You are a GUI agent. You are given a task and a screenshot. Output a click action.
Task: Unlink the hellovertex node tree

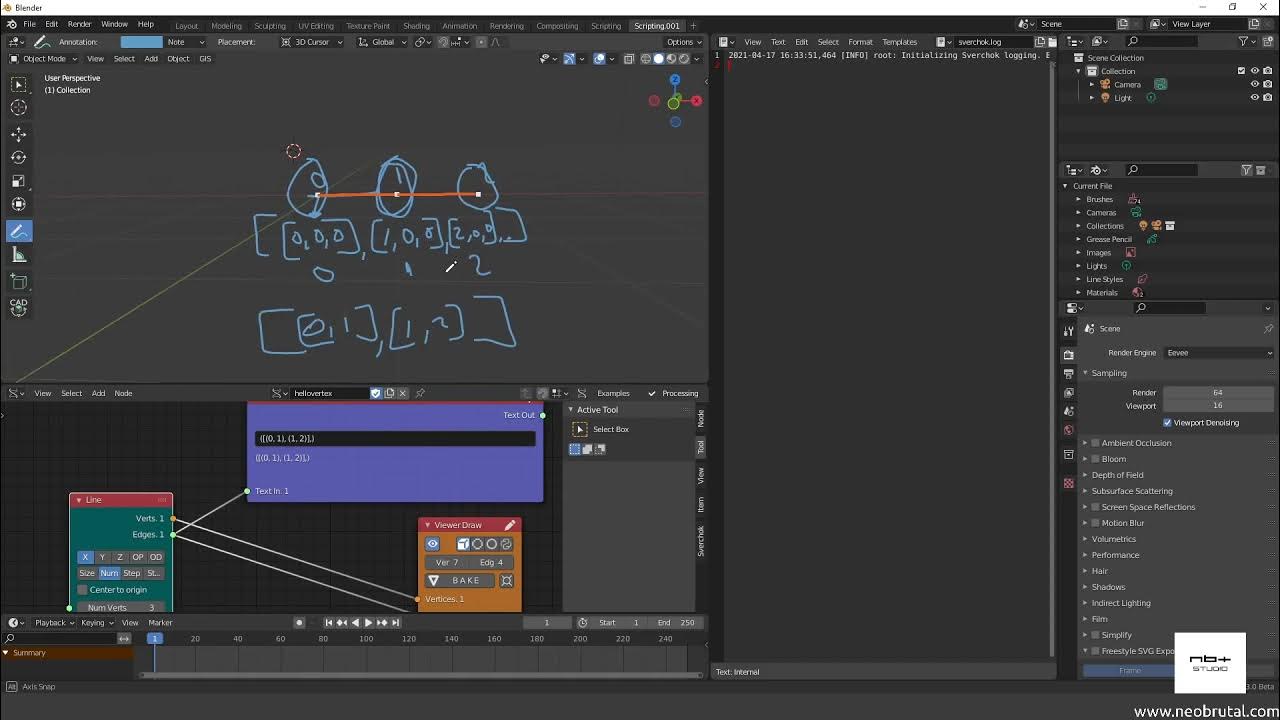pos(403,393)
